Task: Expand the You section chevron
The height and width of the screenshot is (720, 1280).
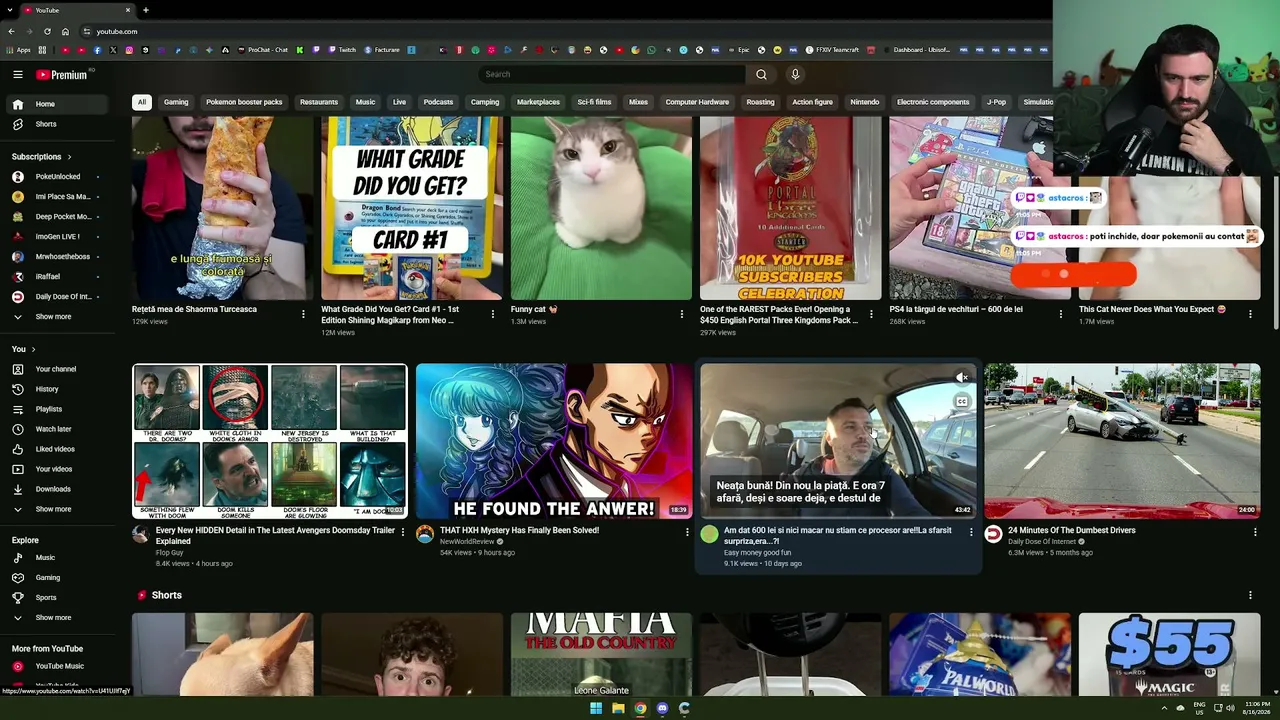Action: click(x=33, y=349)
